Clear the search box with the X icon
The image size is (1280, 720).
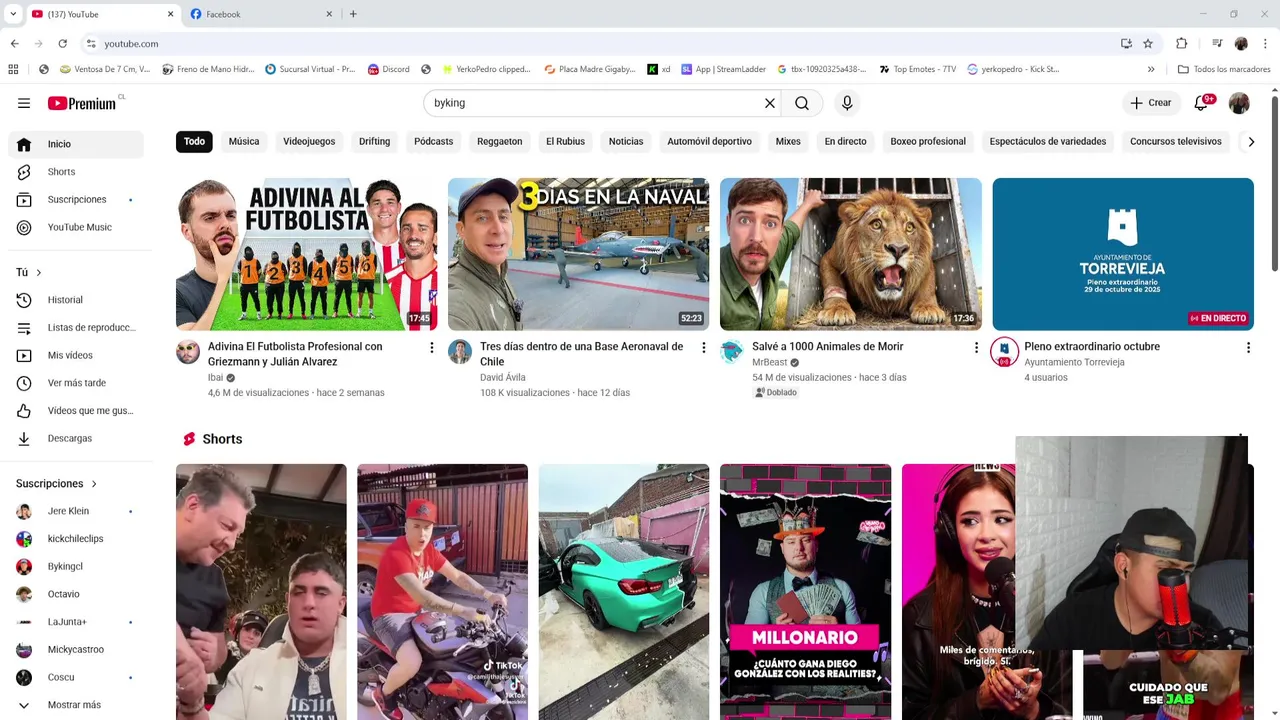[770, 103]
